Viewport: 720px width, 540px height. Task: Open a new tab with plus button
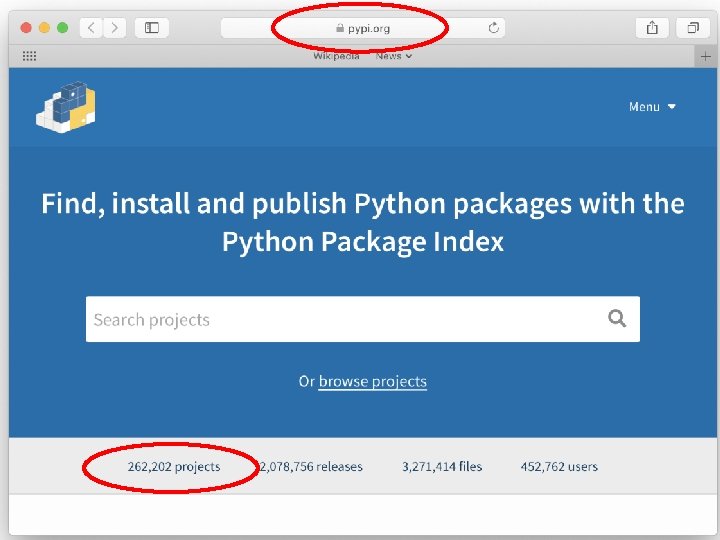pos(706,57)
